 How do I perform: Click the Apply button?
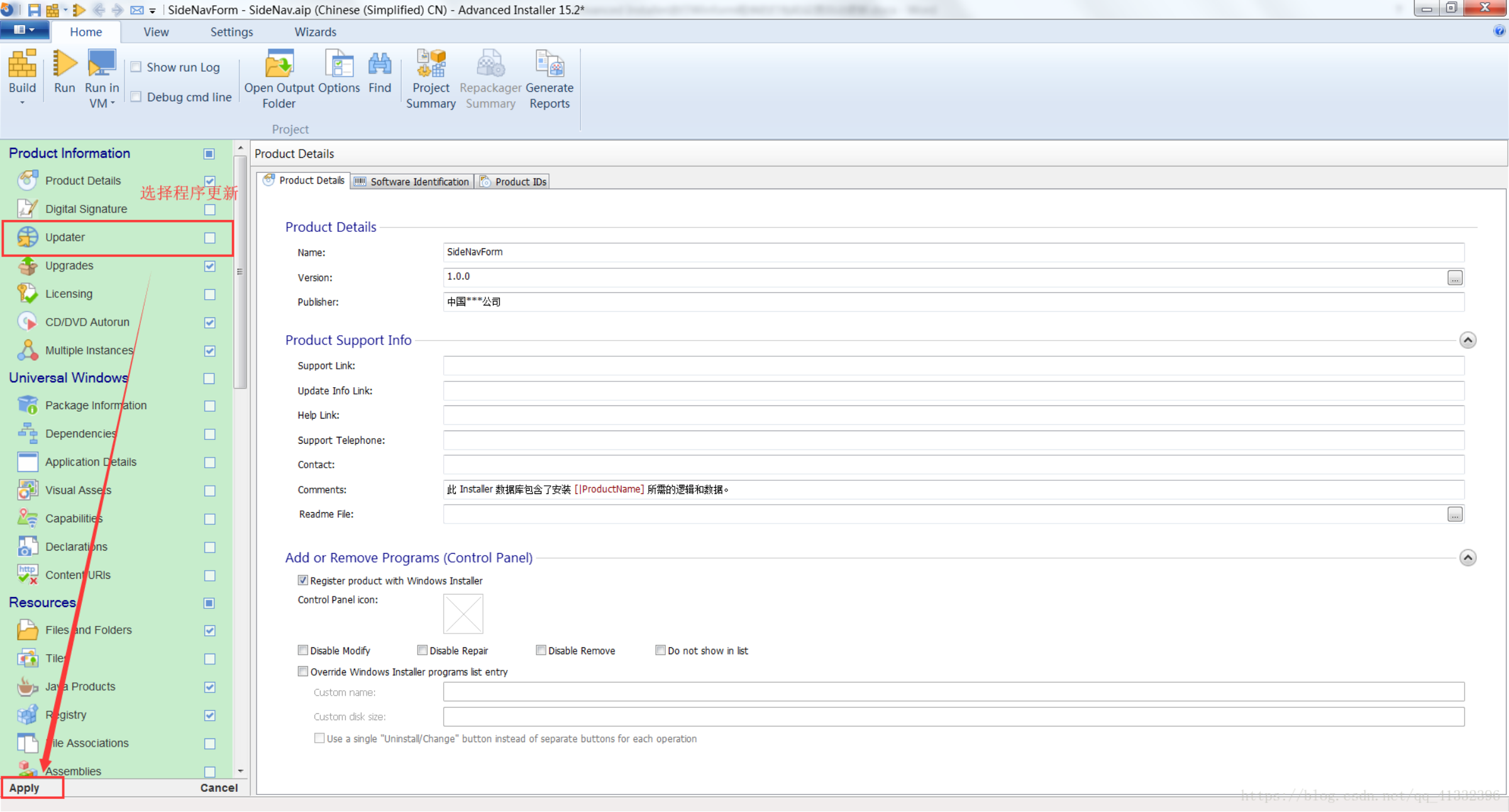point(25,787)
